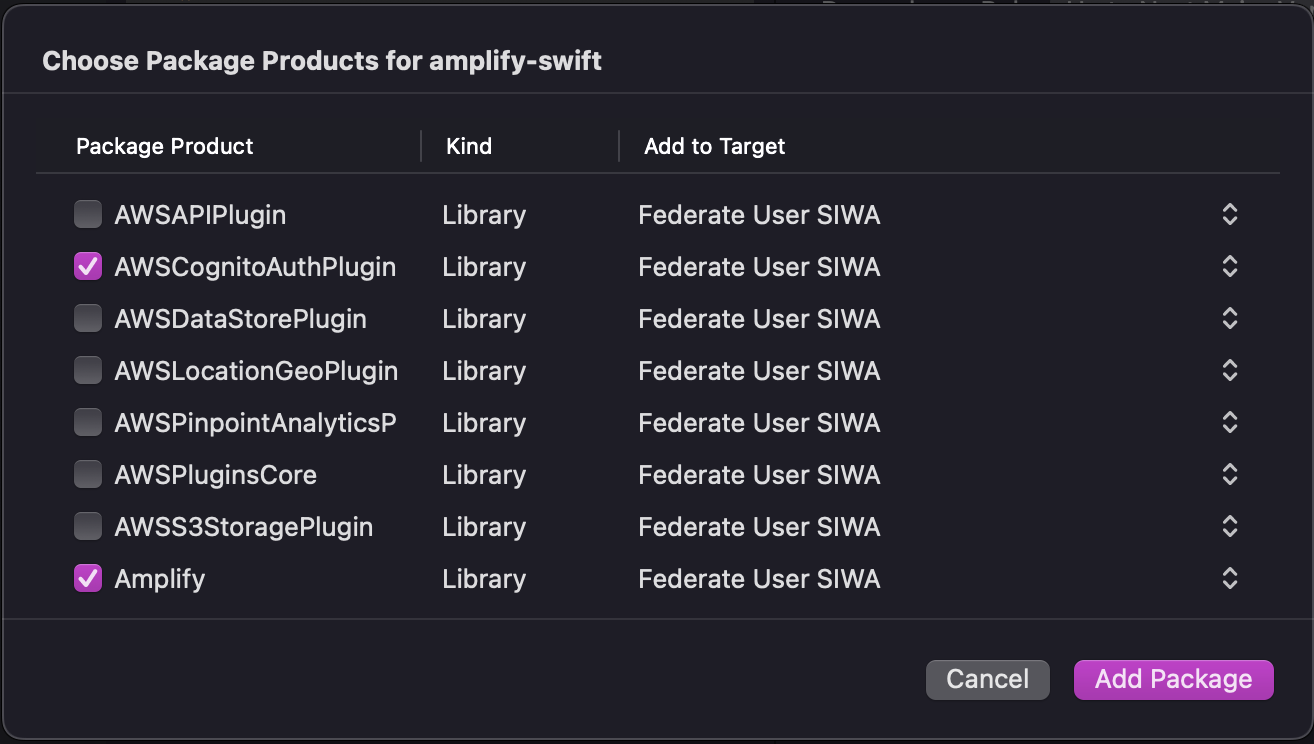Screen dimensions: 1314x744
Task: Open target dropdown for AWSAPIPlugin row
Action: pyautogui.click(x=1230, y=214)
